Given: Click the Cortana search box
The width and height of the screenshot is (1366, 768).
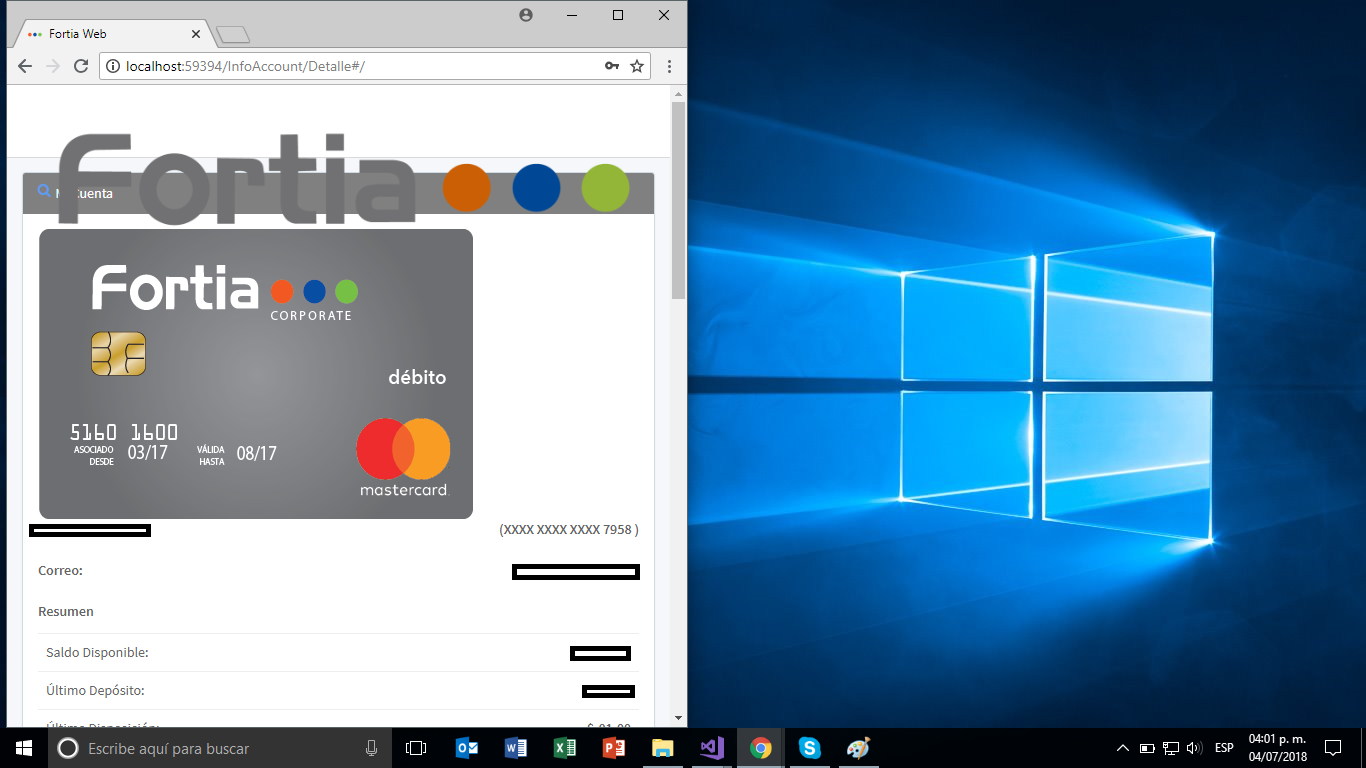Looking at the screenshot, I should pyautogui.click(x=220, y=748).
